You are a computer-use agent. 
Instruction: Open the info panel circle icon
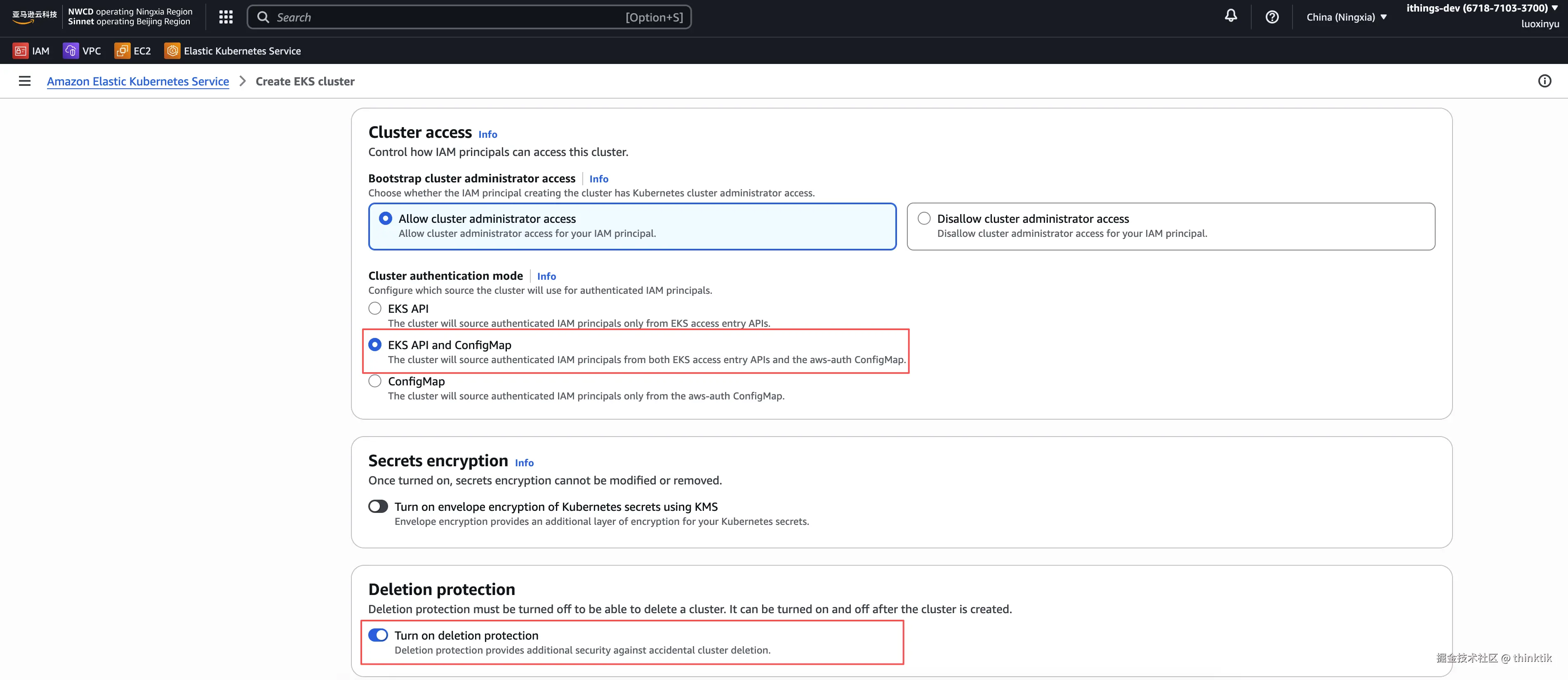click(x=1544, y=81)
